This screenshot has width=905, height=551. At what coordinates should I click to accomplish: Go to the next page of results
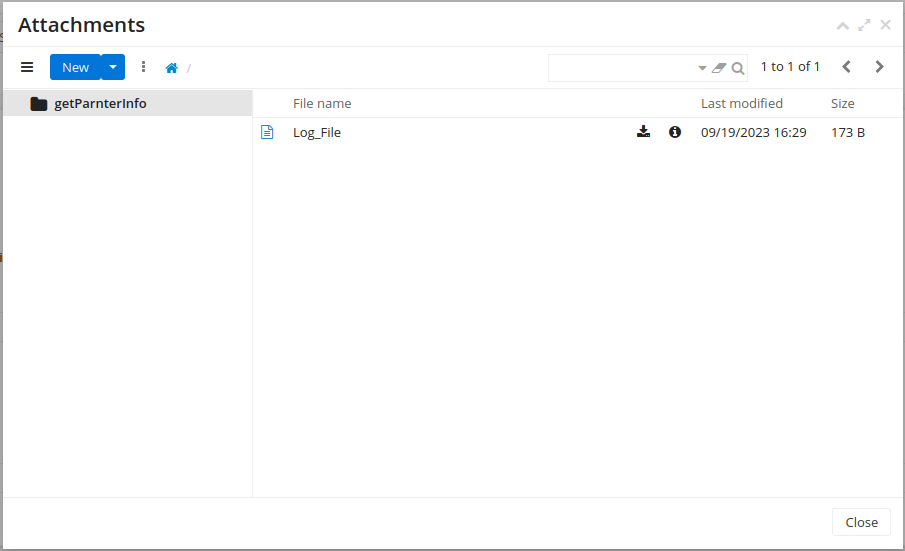click(x=880, y=67)
